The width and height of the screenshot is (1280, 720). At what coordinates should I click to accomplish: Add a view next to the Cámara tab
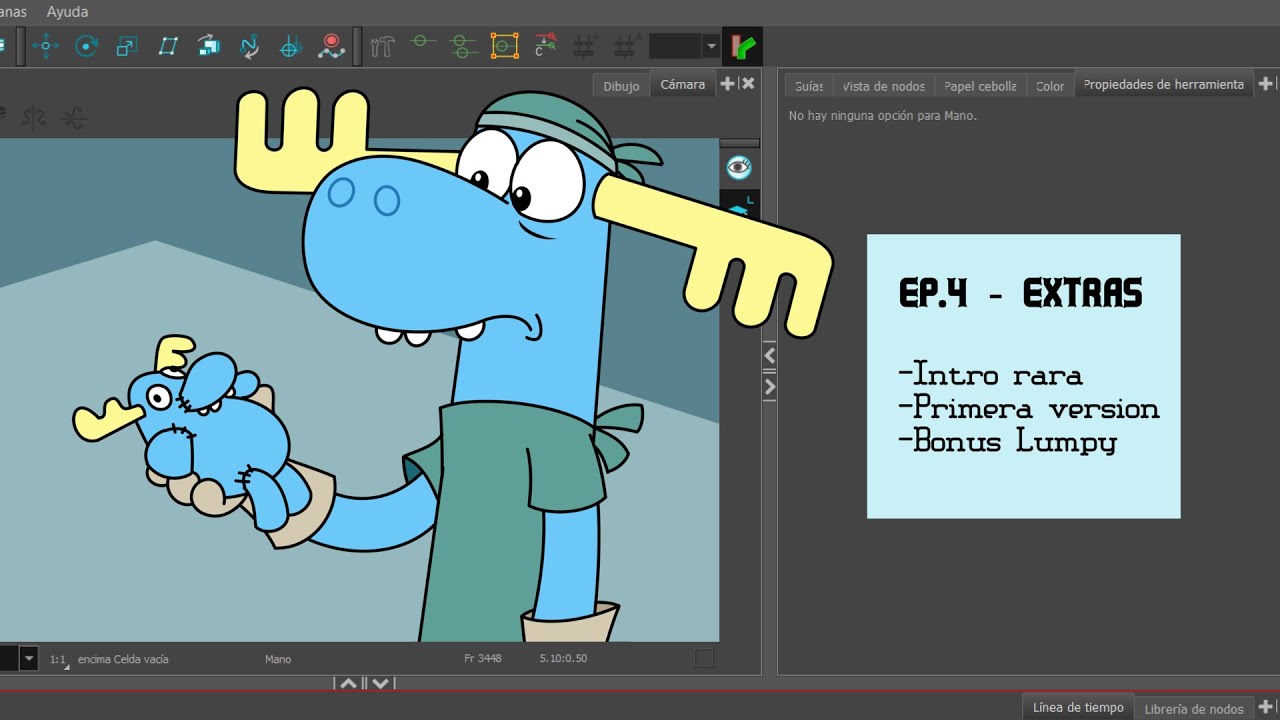tap(727, 84)
